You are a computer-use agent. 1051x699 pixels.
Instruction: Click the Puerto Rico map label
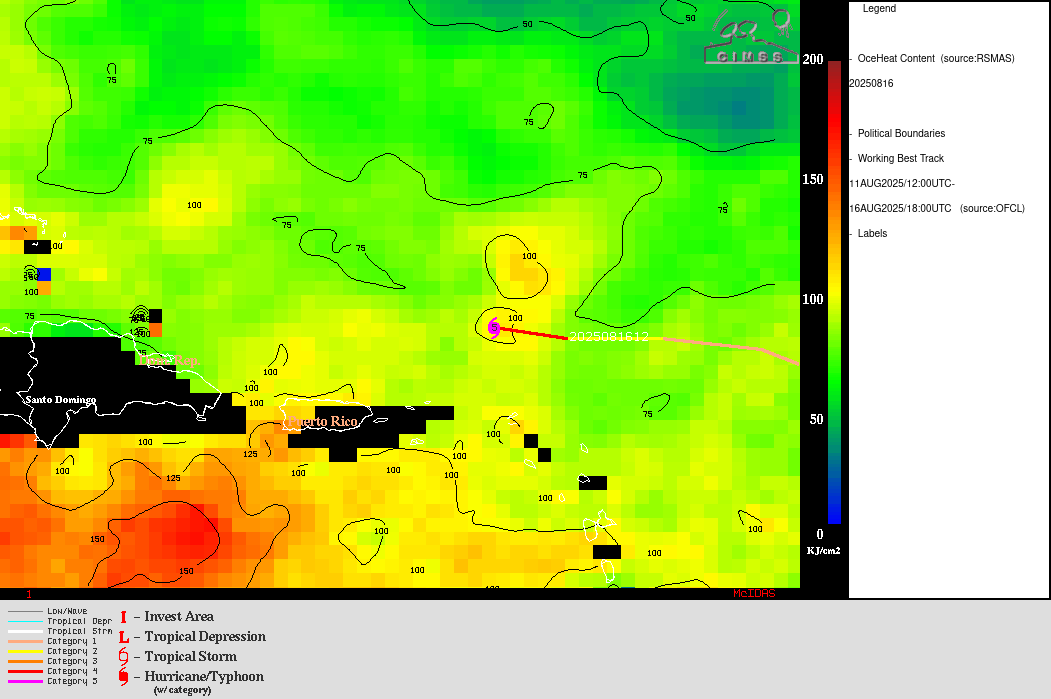point(322,422)
